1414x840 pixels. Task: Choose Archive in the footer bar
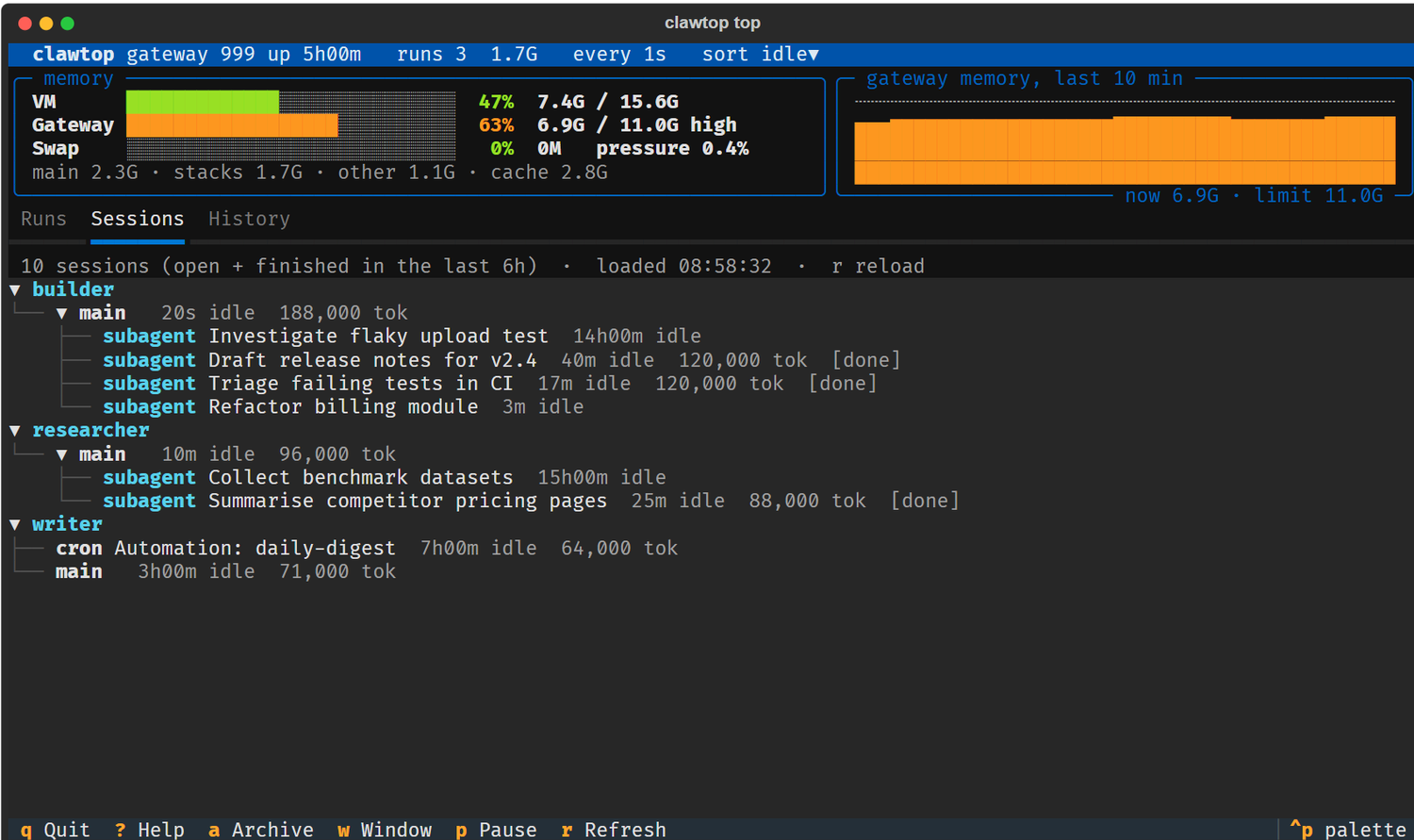[x=261, y=830]
